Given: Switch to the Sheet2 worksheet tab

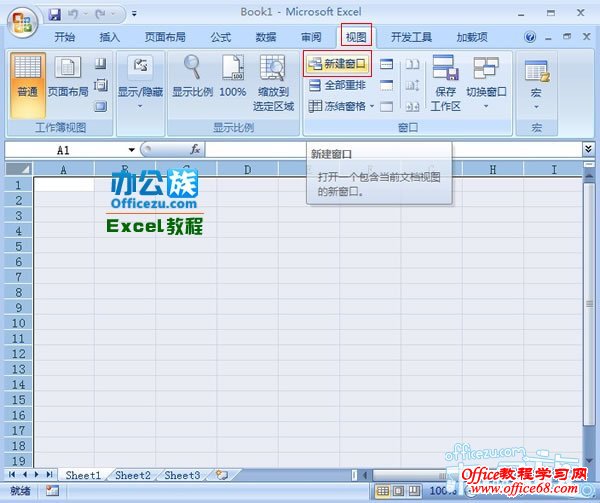Looking at the screenshot, I should click(x=133, y=475).
